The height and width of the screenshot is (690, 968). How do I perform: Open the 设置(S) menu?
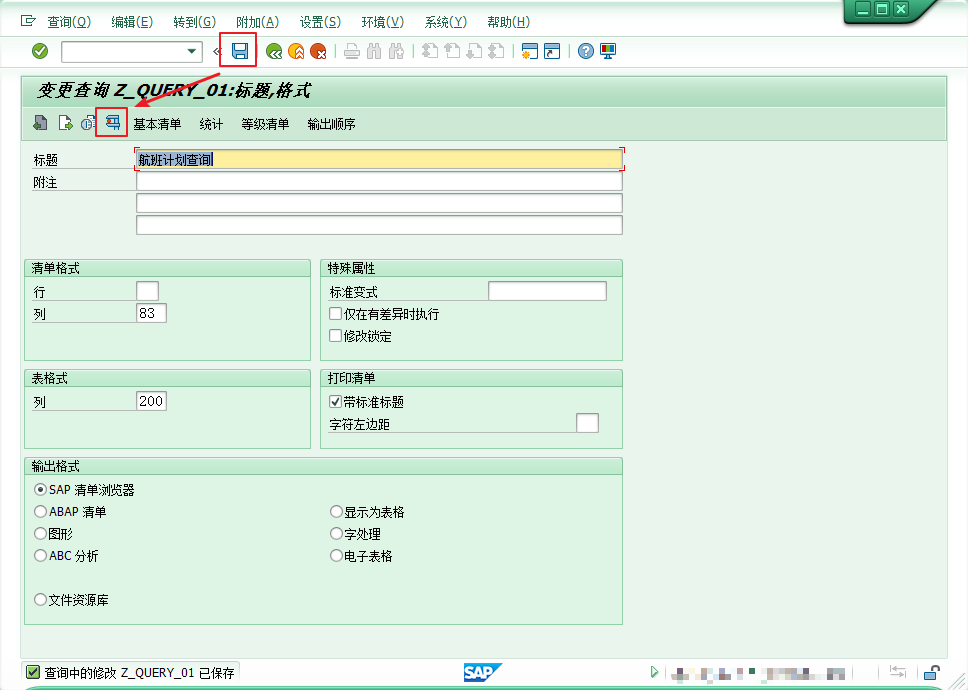point(320,22)
